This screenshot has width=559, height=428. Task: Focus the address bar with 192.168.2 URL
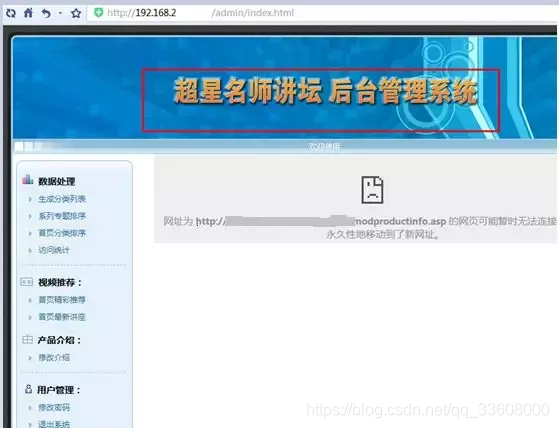click(321, 13)
